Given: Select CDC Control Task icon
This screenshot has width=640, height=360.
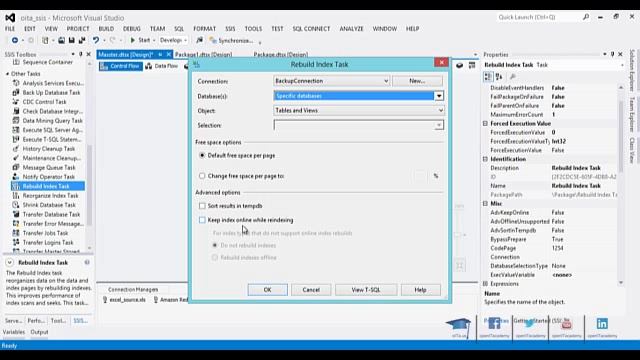Looking at the screenshot, I should 16,102.
